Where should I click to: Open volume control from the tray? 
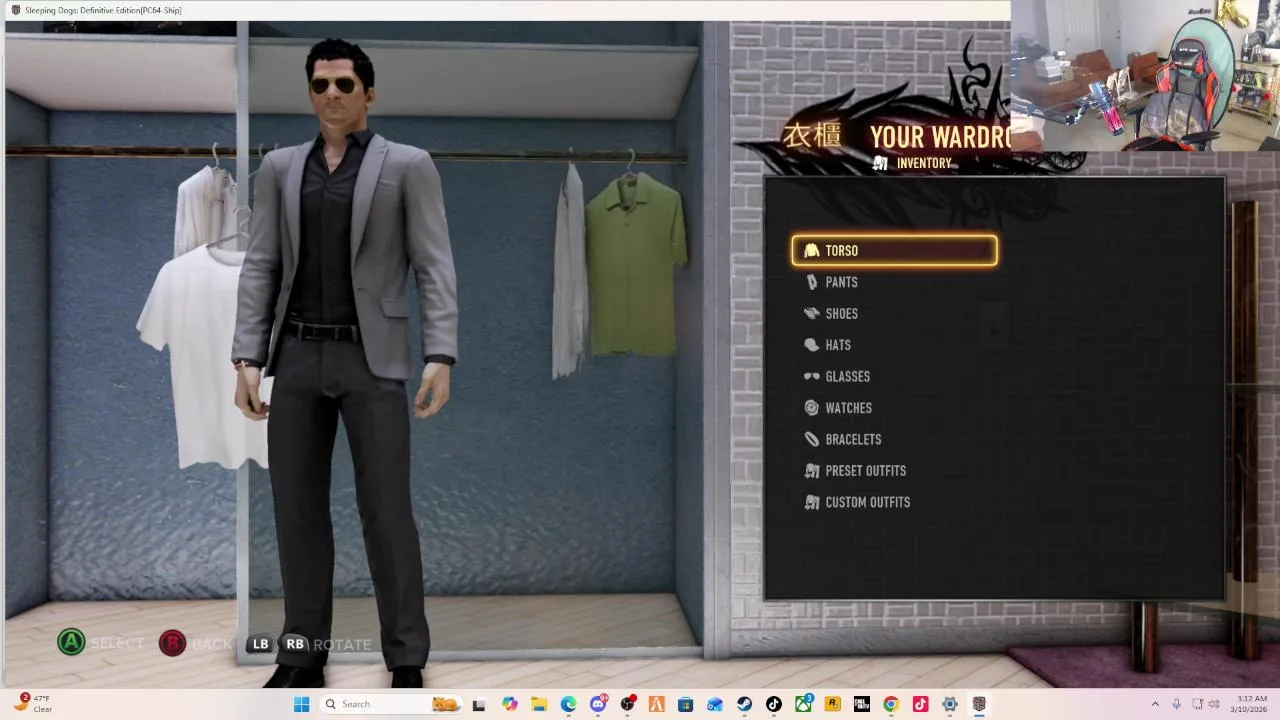(x=1214, y=704)
